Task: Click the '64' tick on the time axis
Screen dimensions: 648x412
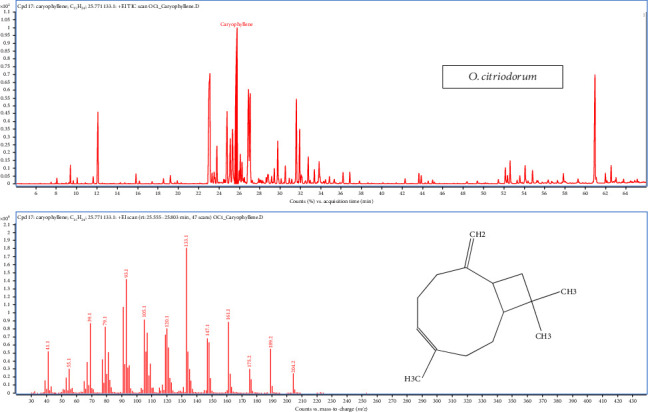Action: point(625,193)
